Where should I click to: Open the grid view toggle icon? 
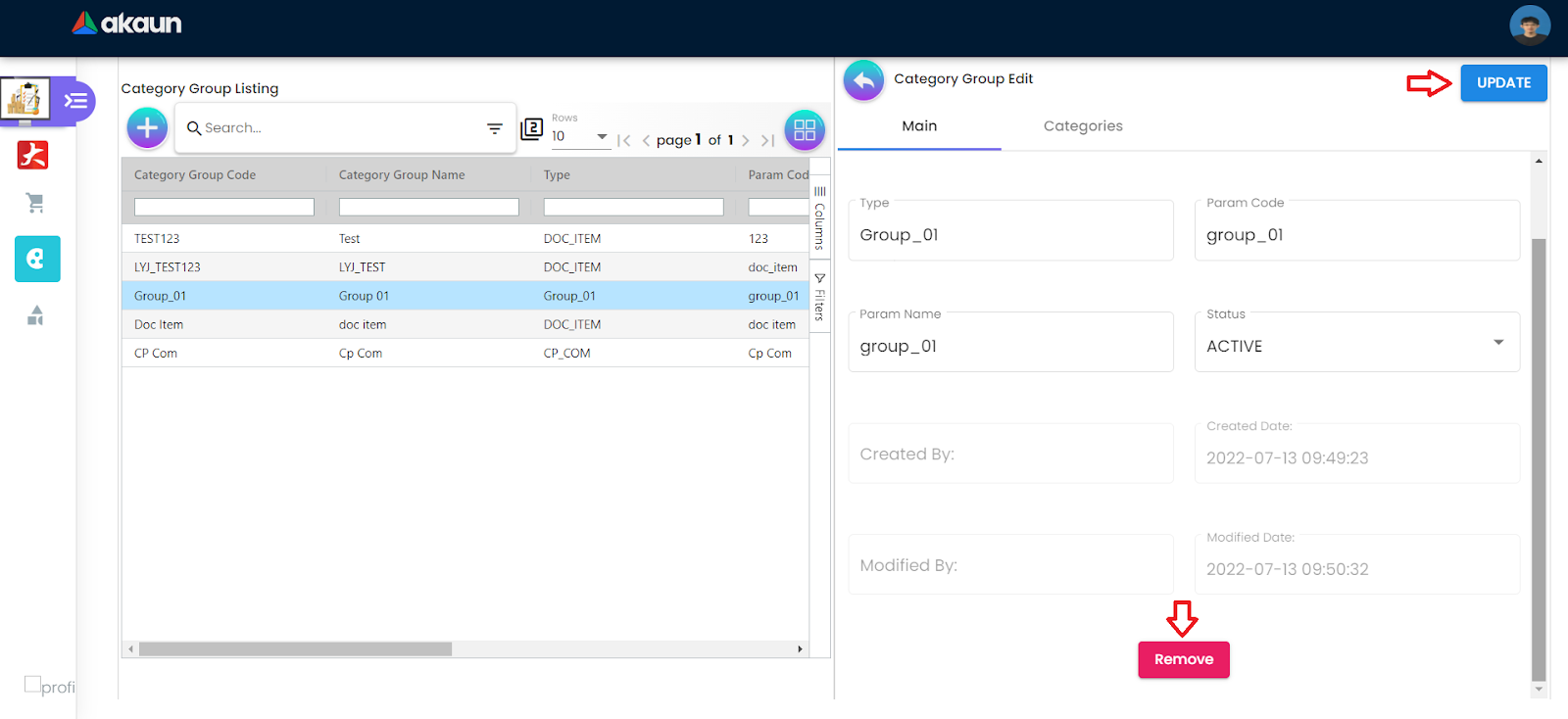805,129
